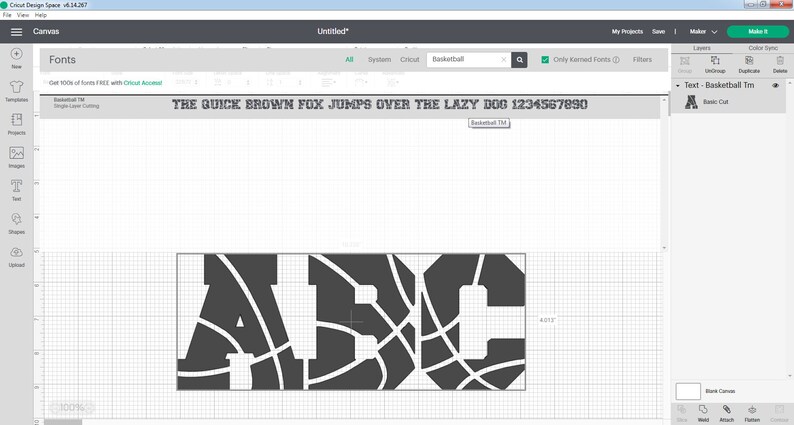Open the hamburger main menu
This screenshot has width=794, height=425.
pos(16,32)
